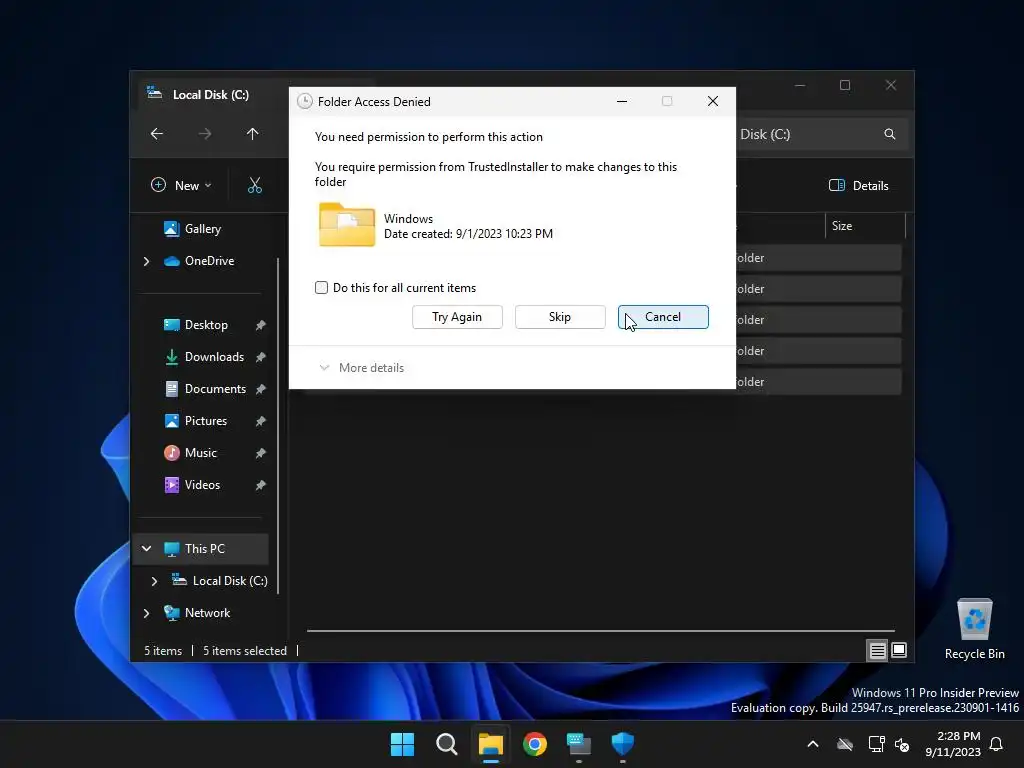Show hidden system tray icons
This screenshot has width=1024, height=768.
click(x=813, y=744)
